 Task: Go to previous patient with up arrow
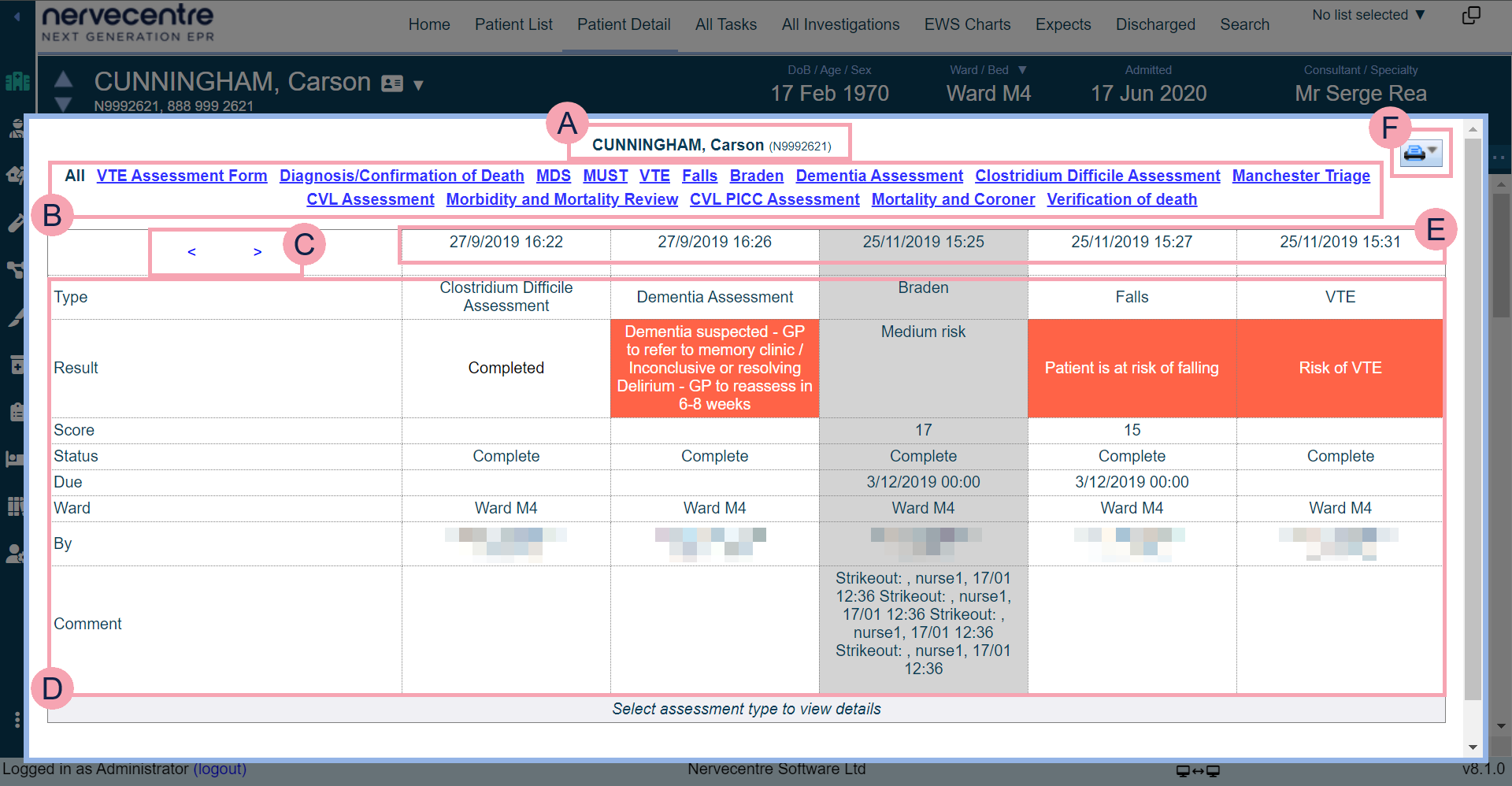(64, 79)
